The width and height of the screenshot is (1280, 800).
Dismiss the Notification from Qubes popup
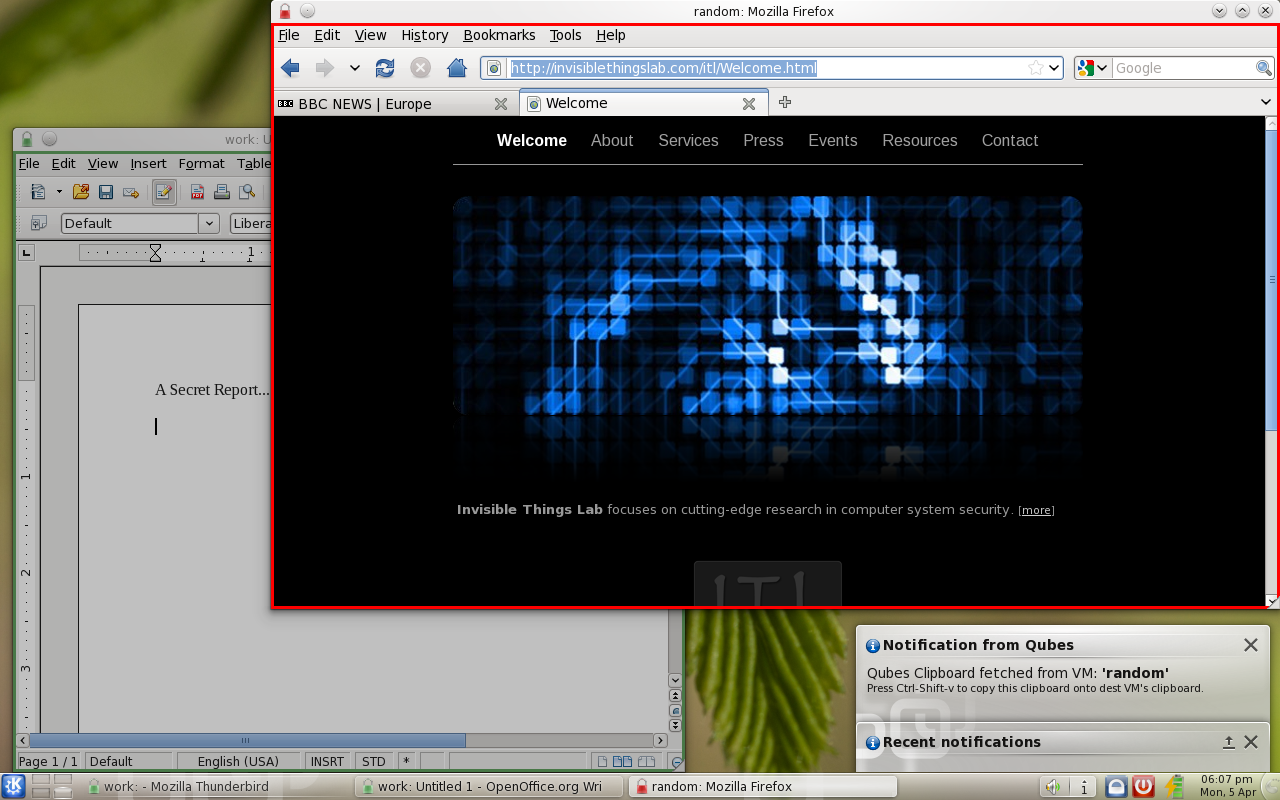[x=1250, y=645]
